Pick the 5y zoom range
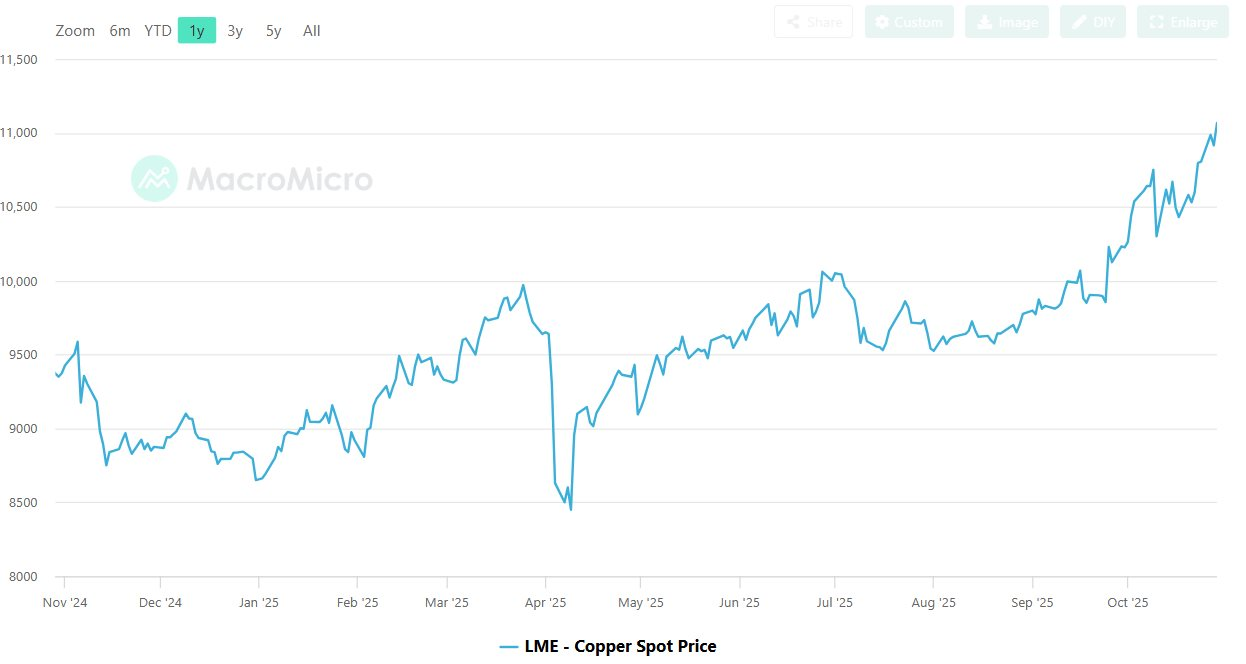This screenshot has height=664, width=1246. pyautogui.click(x=273, y=31)
